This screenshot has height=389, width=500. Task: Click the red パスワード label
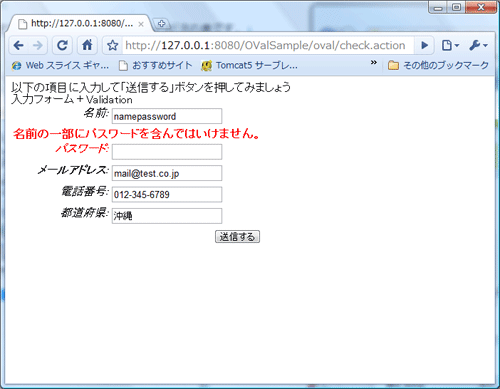tap(82, 148)
